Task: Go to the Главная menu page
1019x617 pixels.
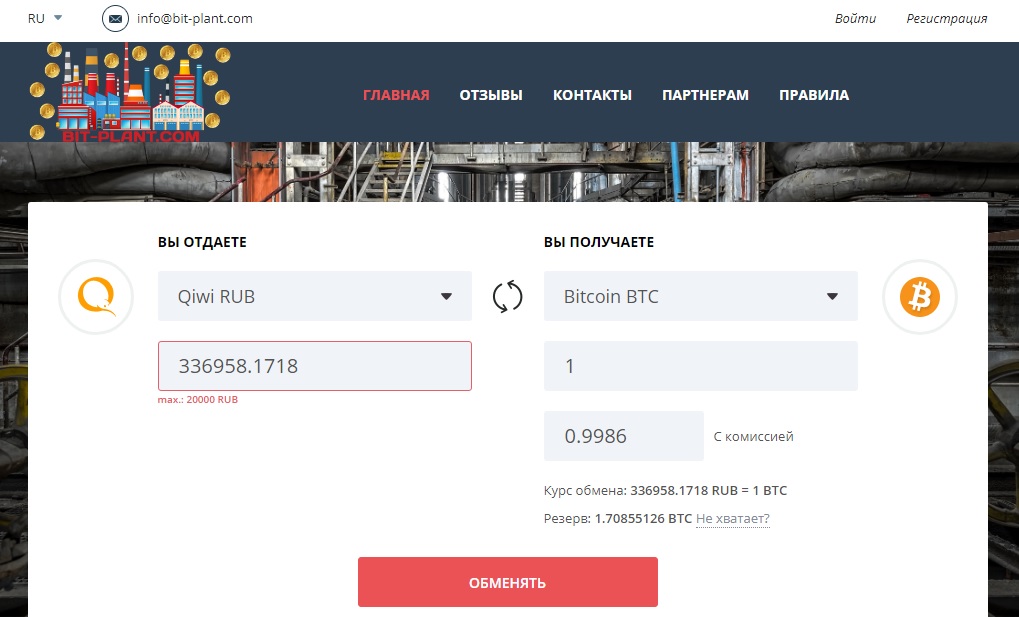Action: click(396, 96)
